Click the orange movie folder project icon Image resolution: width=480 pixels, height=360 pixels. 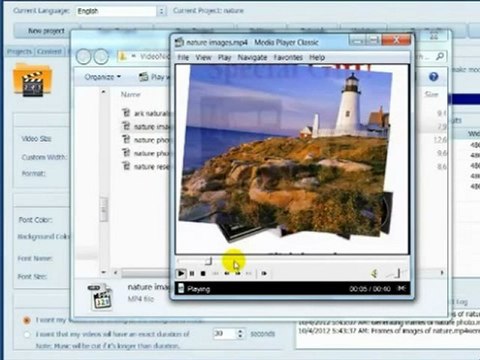[x=33, y=80]
